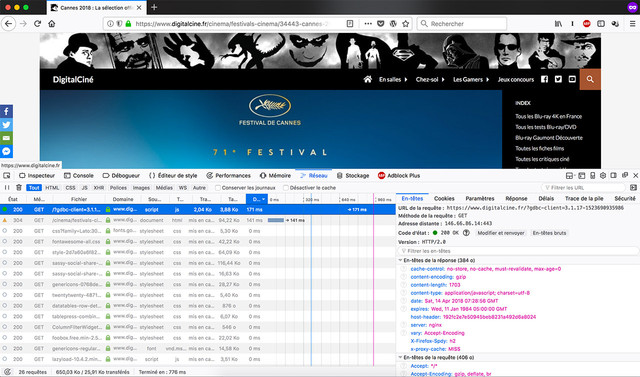Click the Modifier et renvoyer button

501,233
